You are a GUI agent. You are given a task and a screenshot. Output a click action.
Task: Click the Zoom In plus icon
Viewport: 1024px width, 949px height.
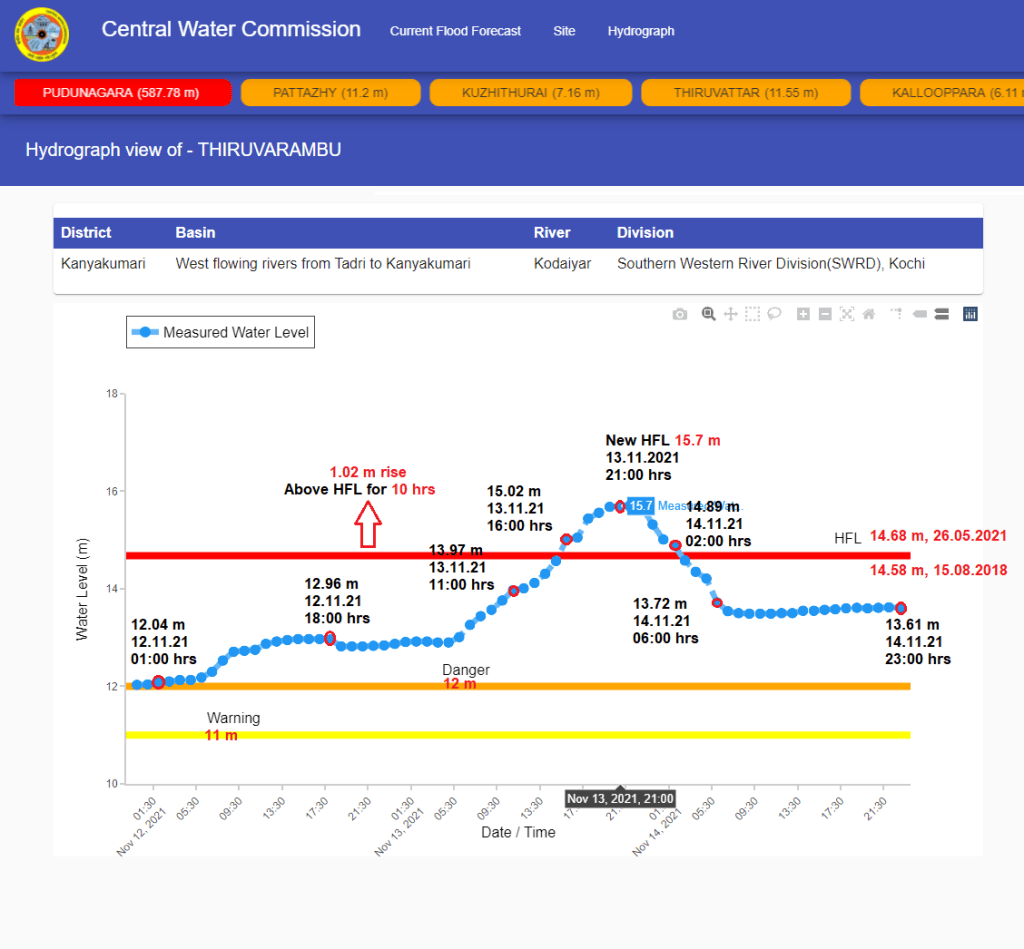803,314
